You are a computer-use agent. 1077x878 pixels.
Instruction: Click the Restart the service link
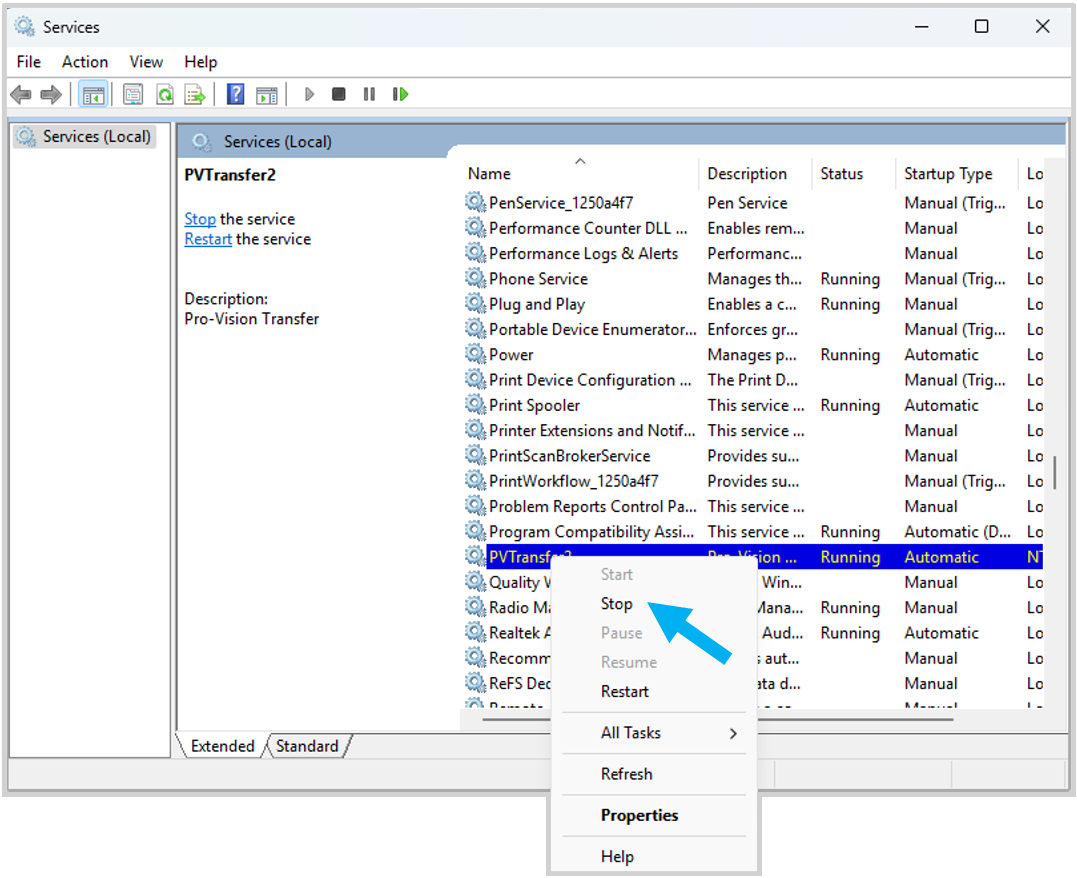(208, 239)
